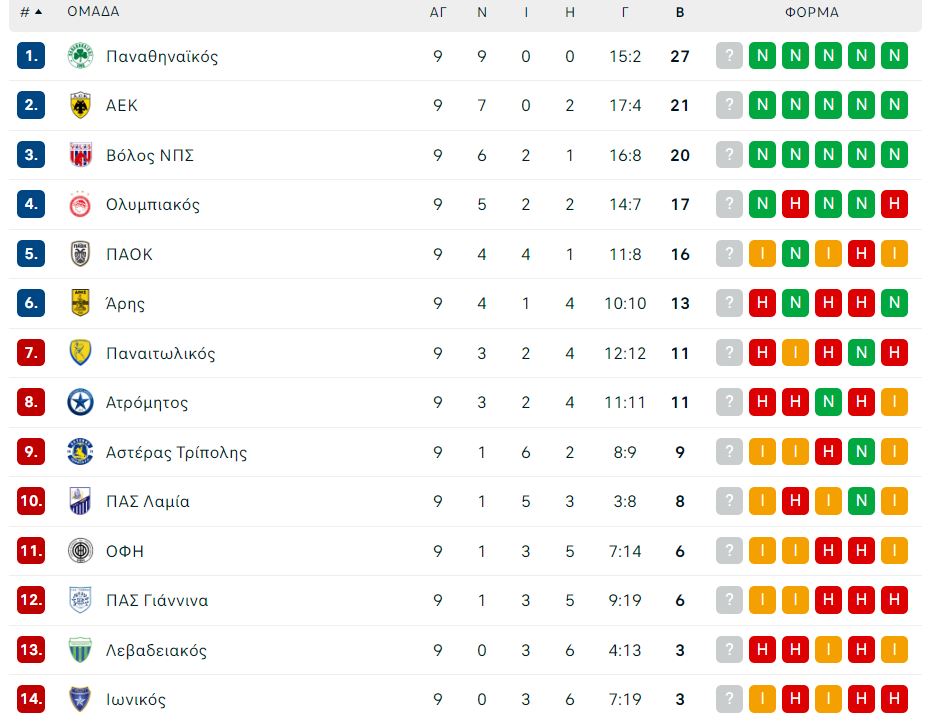
Task: Sort standings by the Β points column
Action: coord(680,12)
